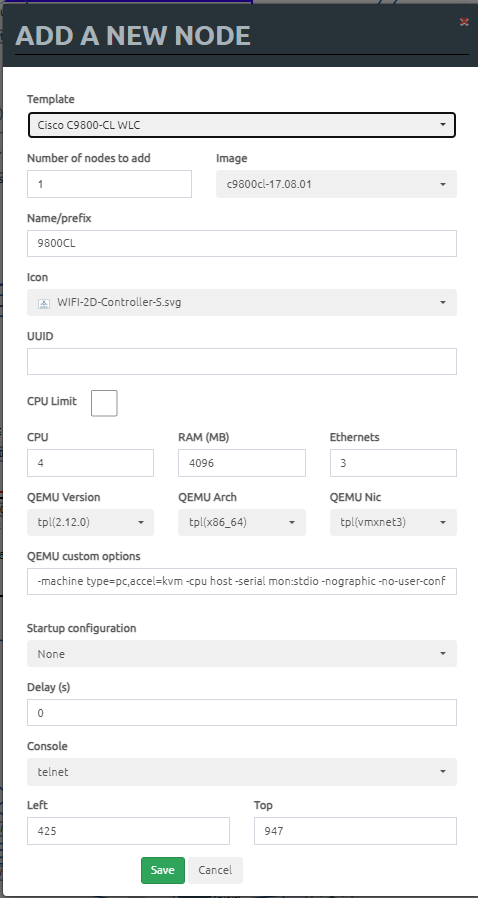Image resolution: width=478 pixels, height=898 pixels.
Task: Click the QEMU custom options label
Action: coord(84,556)
